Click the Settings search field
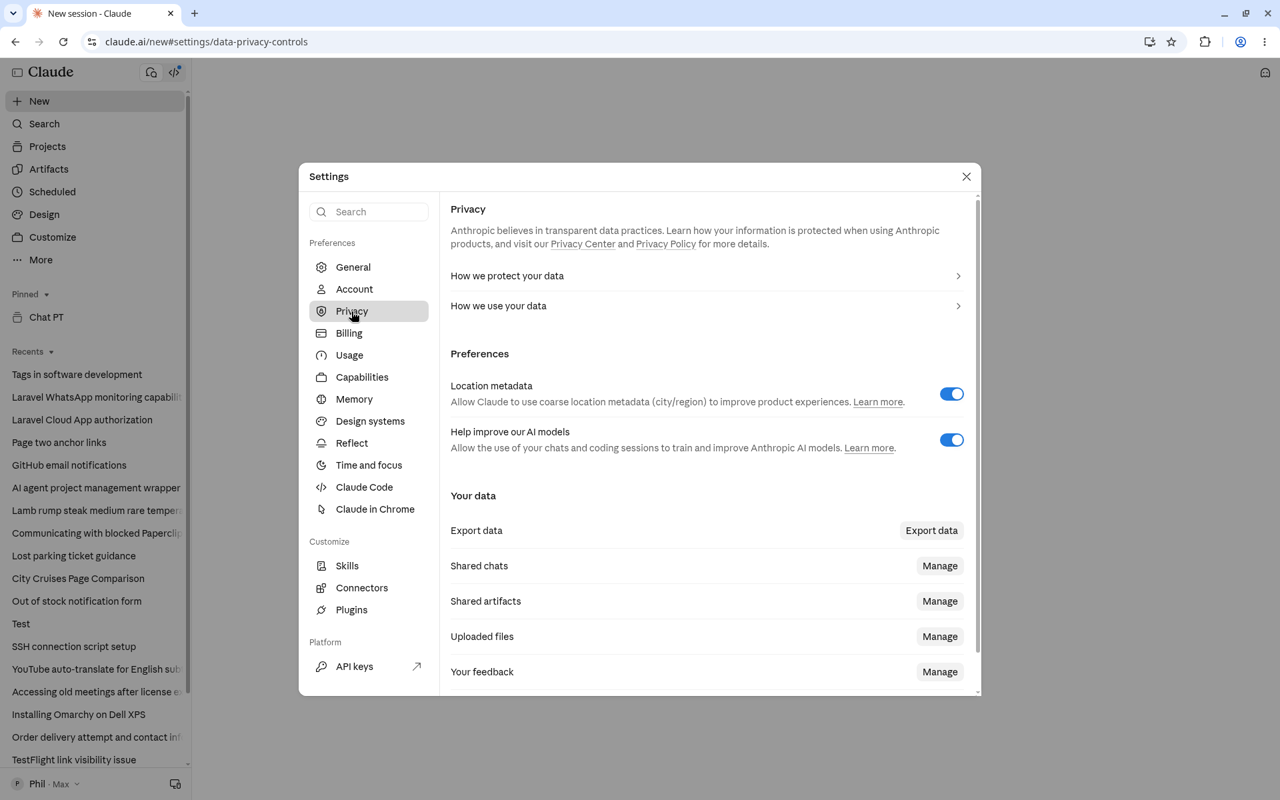Screen dimensions: 1280x800 369,212
